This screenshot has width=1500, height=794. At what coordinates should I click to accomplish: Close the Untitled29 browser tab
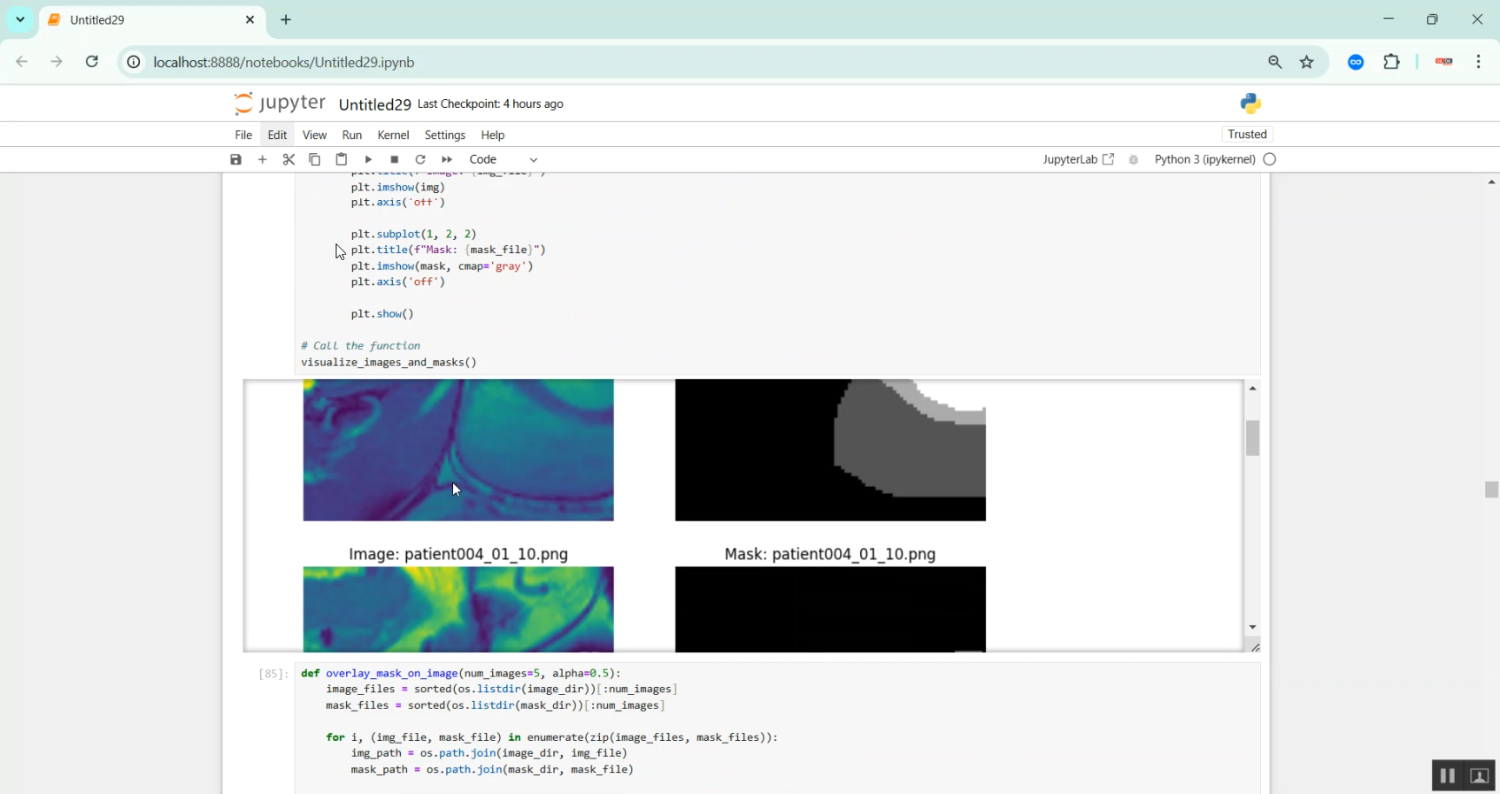[250, 20]
